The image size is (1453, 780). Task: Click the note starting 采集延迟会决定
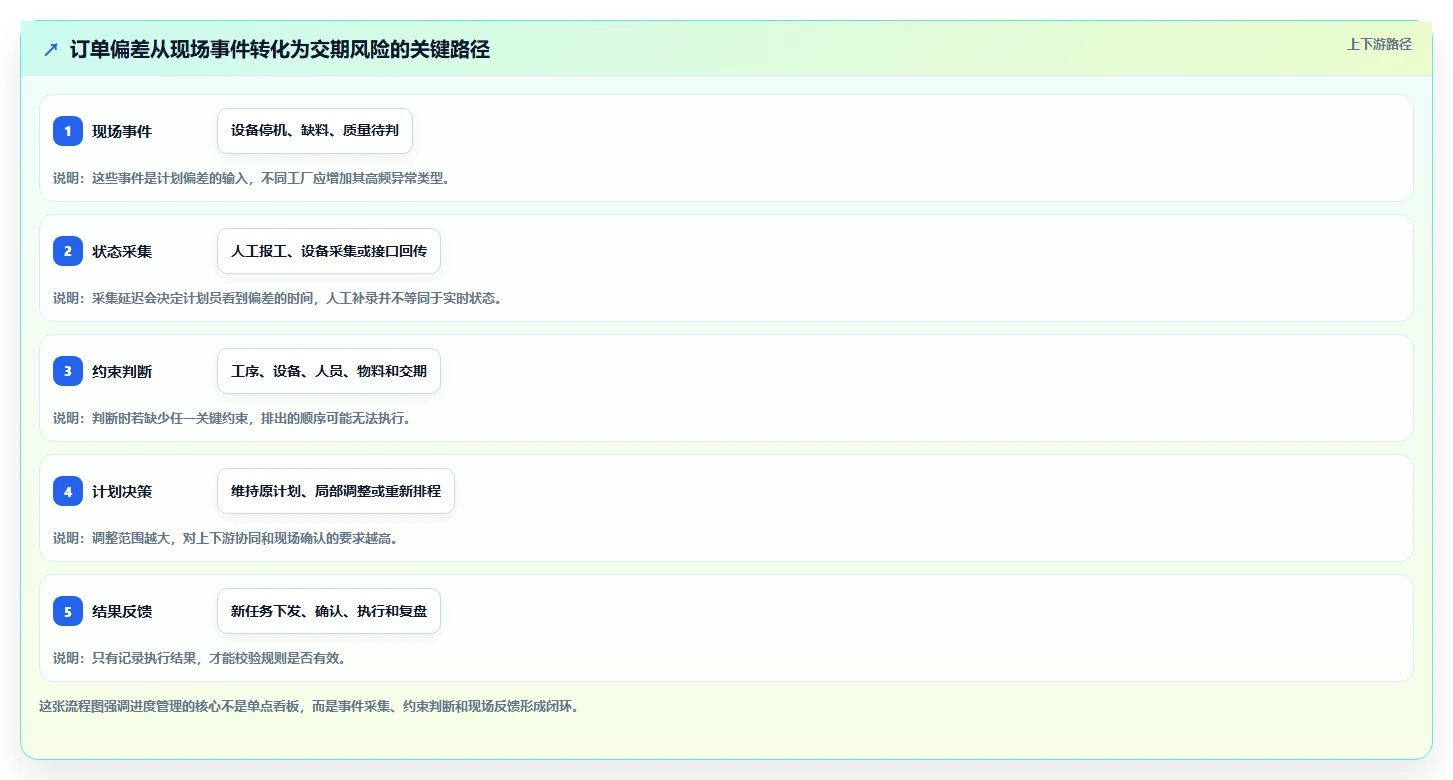277,298
